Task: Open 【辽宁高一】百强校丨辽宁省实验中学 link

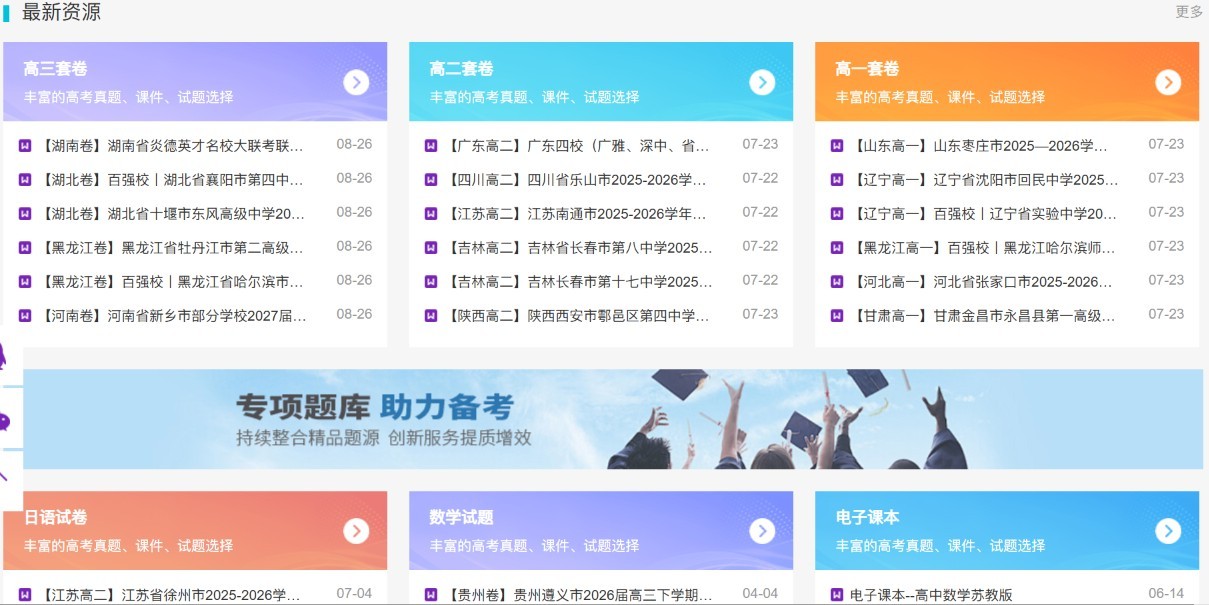Action: 984,214
